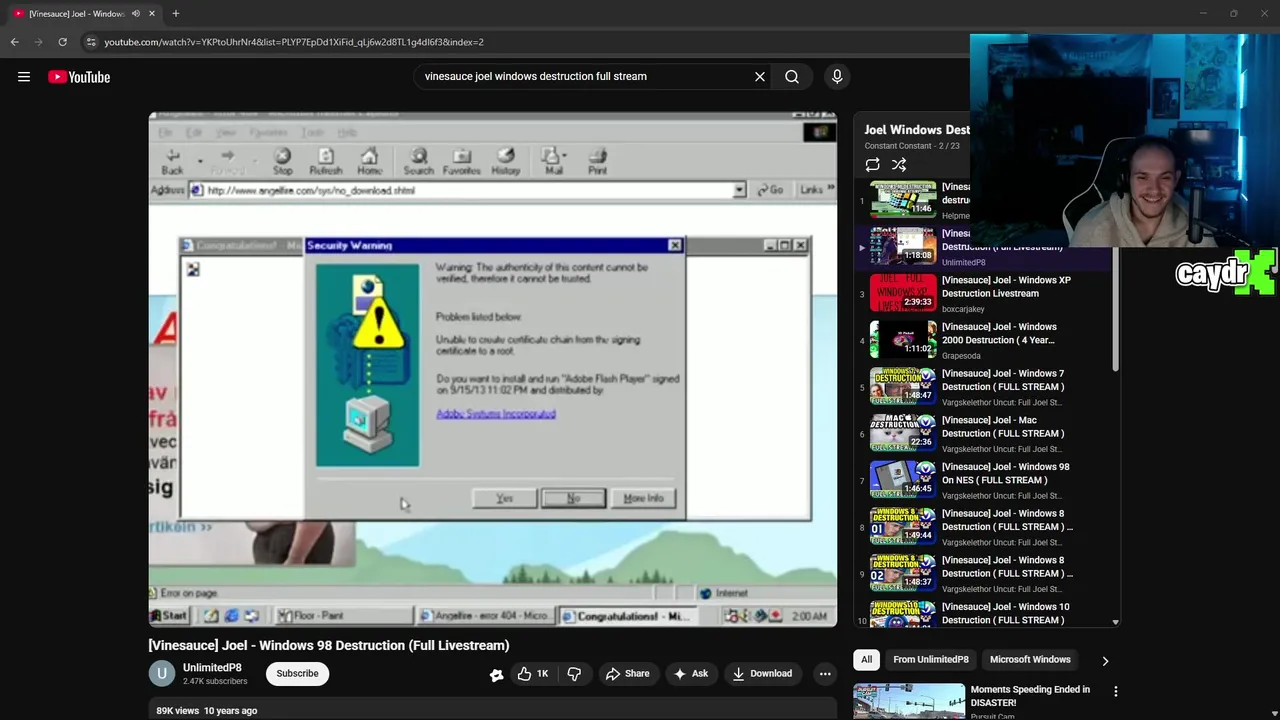Clear the search box with the X
The height and width of the screenshot is (720, 1280).
tap(760, 76)
